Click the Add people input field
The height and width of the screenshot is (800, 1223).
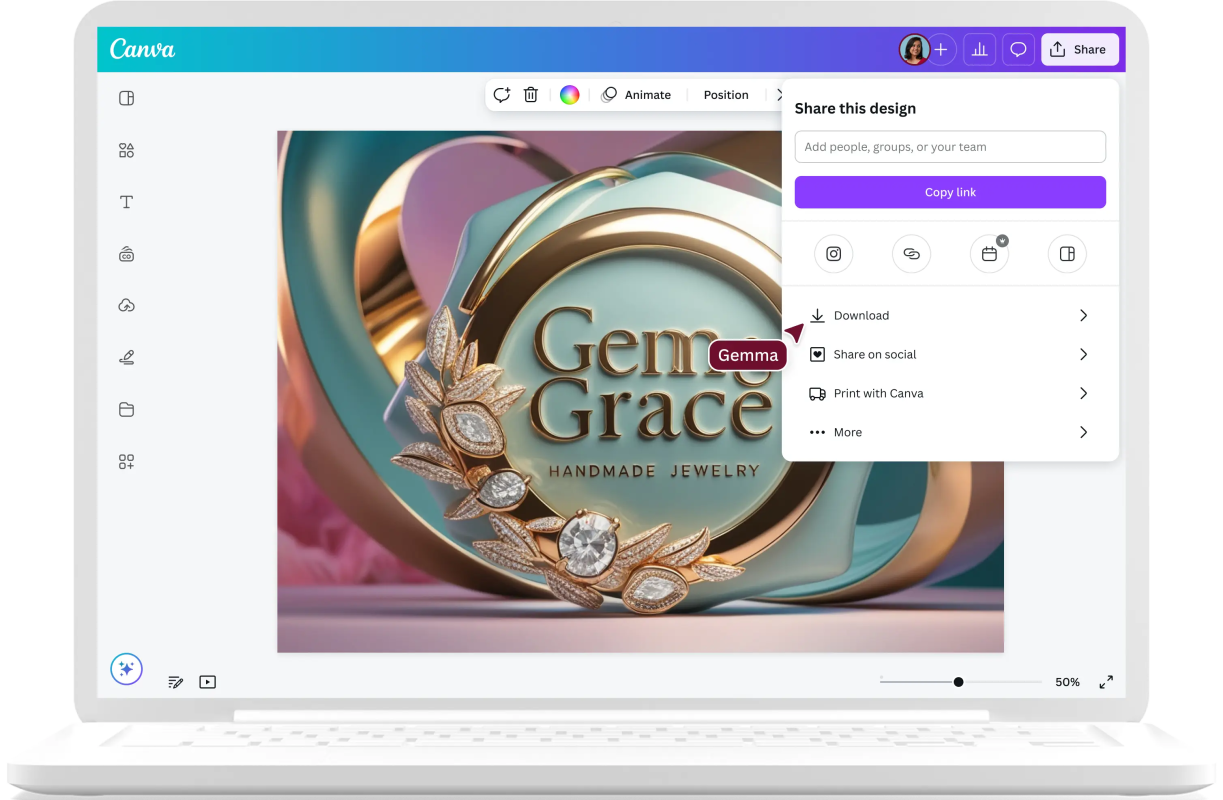[949, 147]
